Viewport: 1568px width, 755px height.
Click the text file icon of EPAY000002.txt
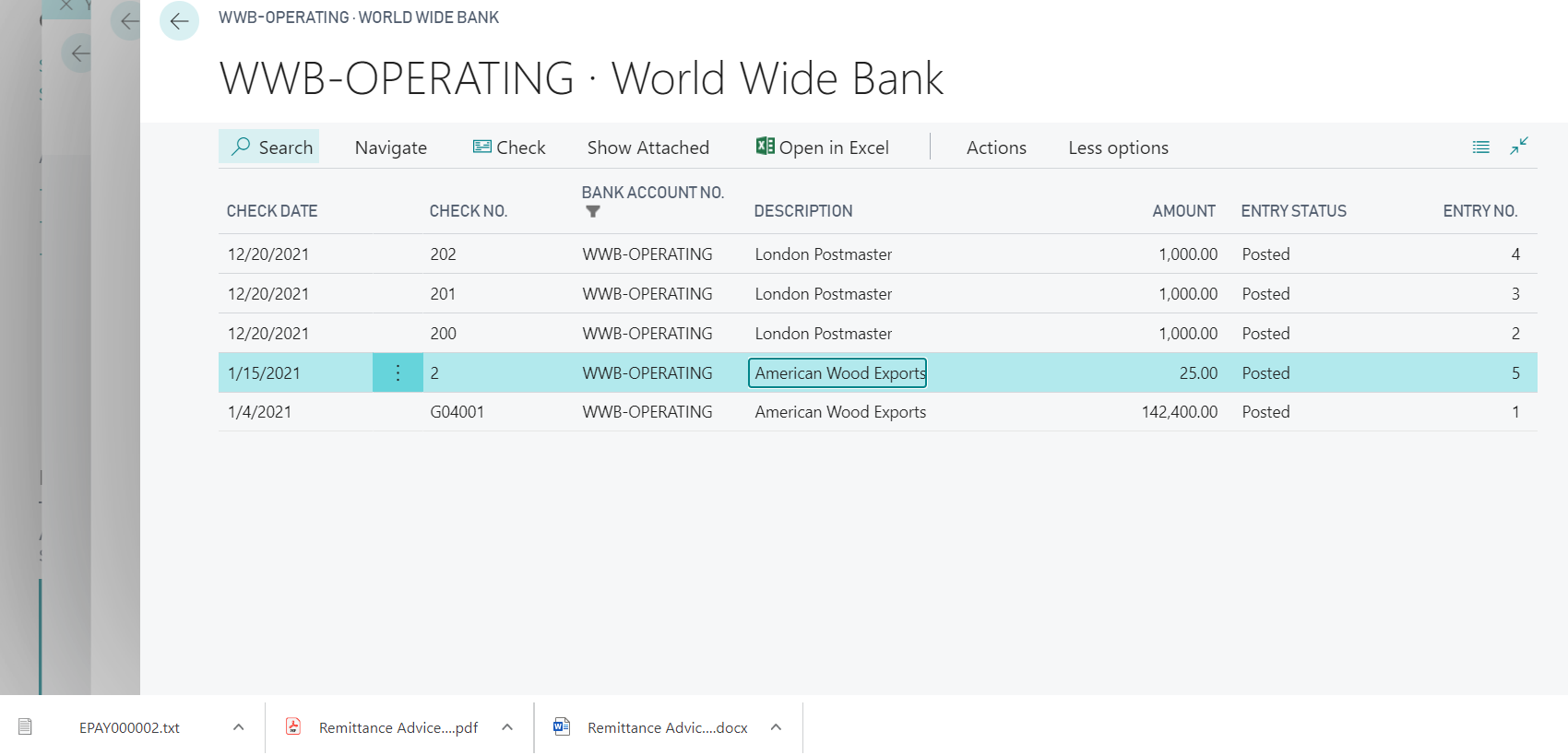click(x=26, y=726)
